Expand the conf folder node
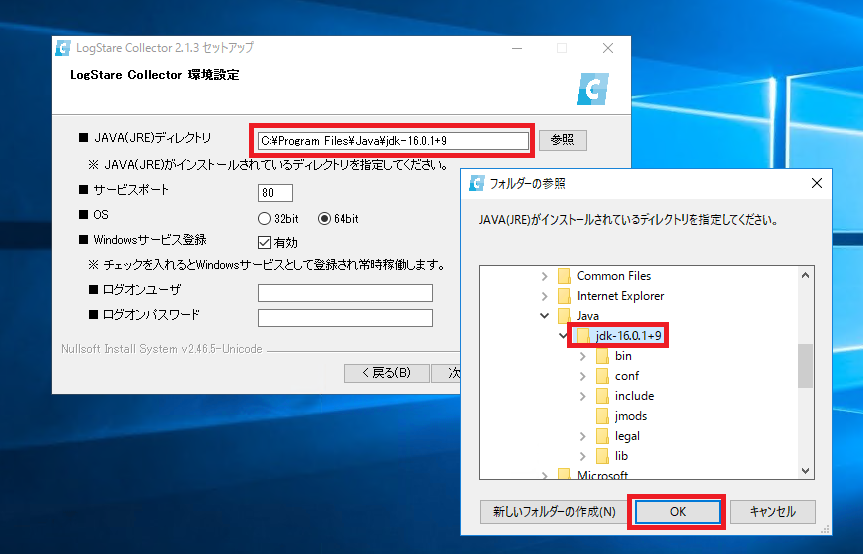This screenshot has width=863, height=554. (x=583, y=376)
